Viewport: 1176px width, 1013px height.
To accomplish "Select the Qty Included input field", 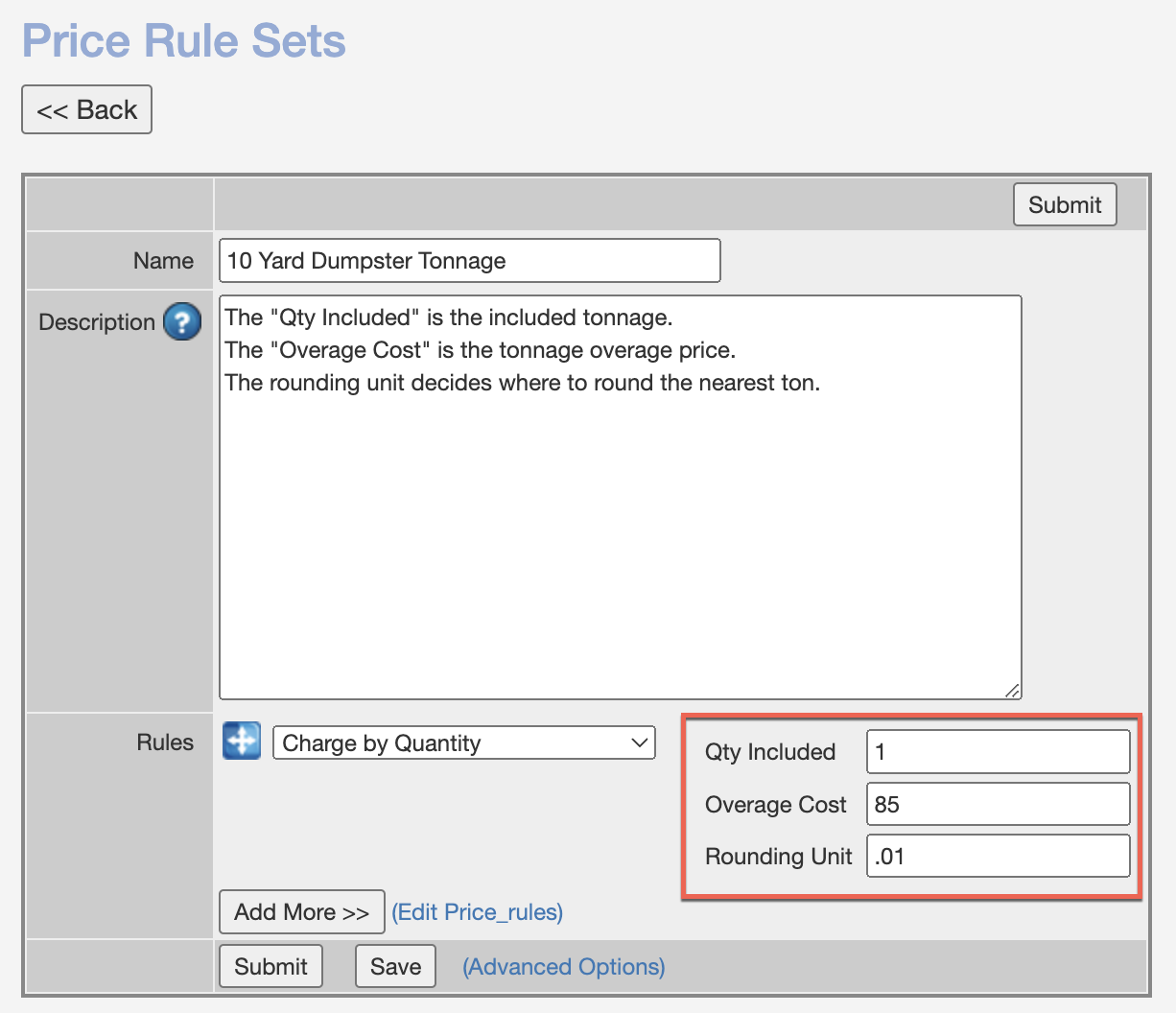I will click(998, 752).
